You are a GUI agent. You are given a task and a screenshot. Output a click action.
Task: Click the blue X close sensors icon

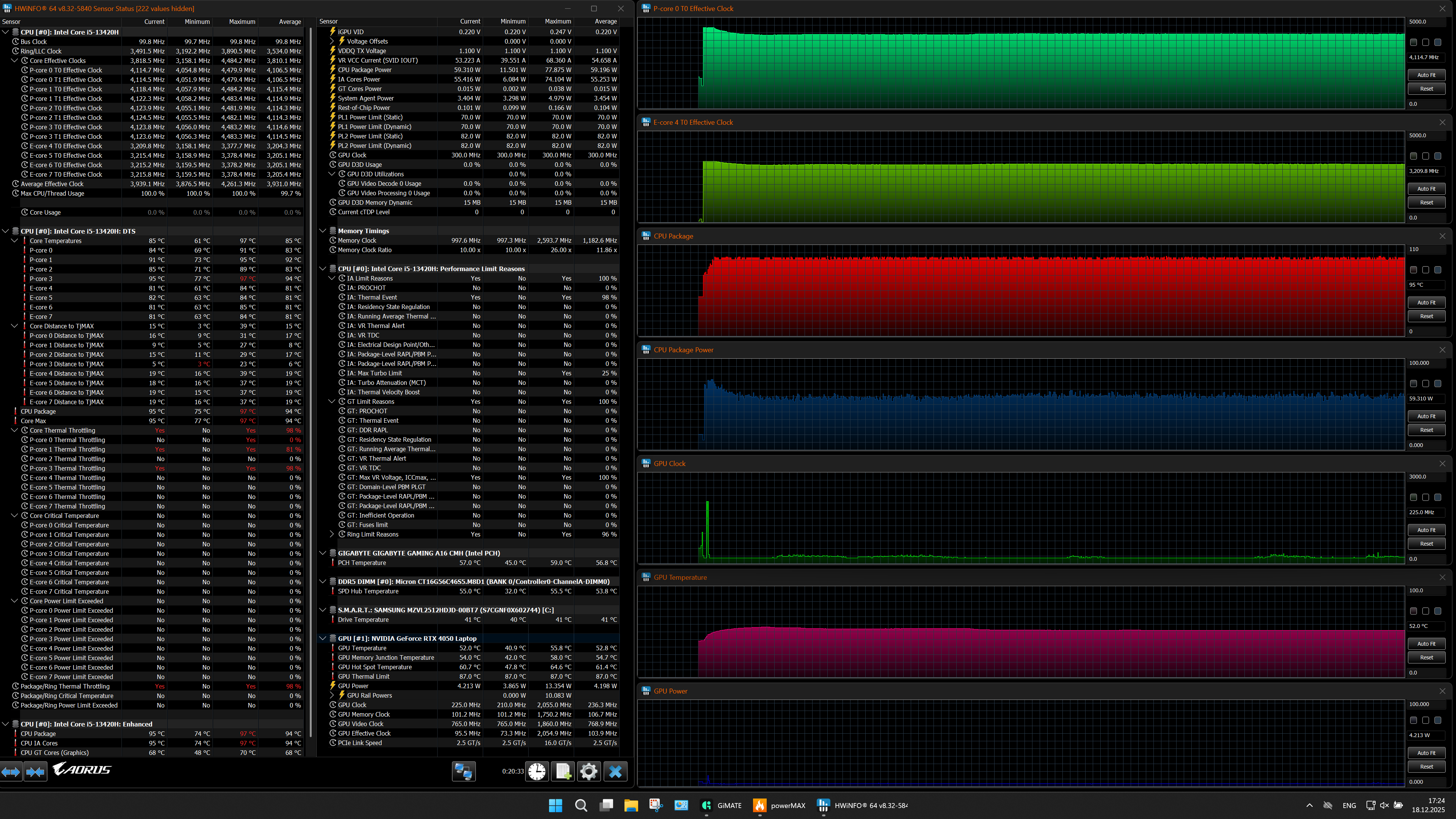coord(615,772)
